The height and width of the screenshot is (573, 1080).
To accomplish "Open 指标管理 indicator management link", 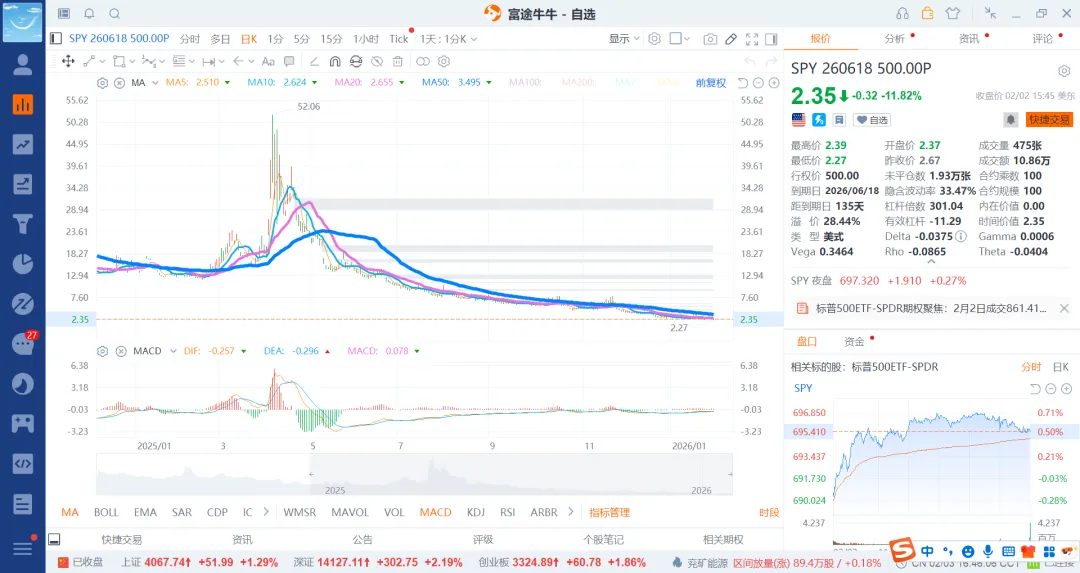I will [x=609, y=513].
